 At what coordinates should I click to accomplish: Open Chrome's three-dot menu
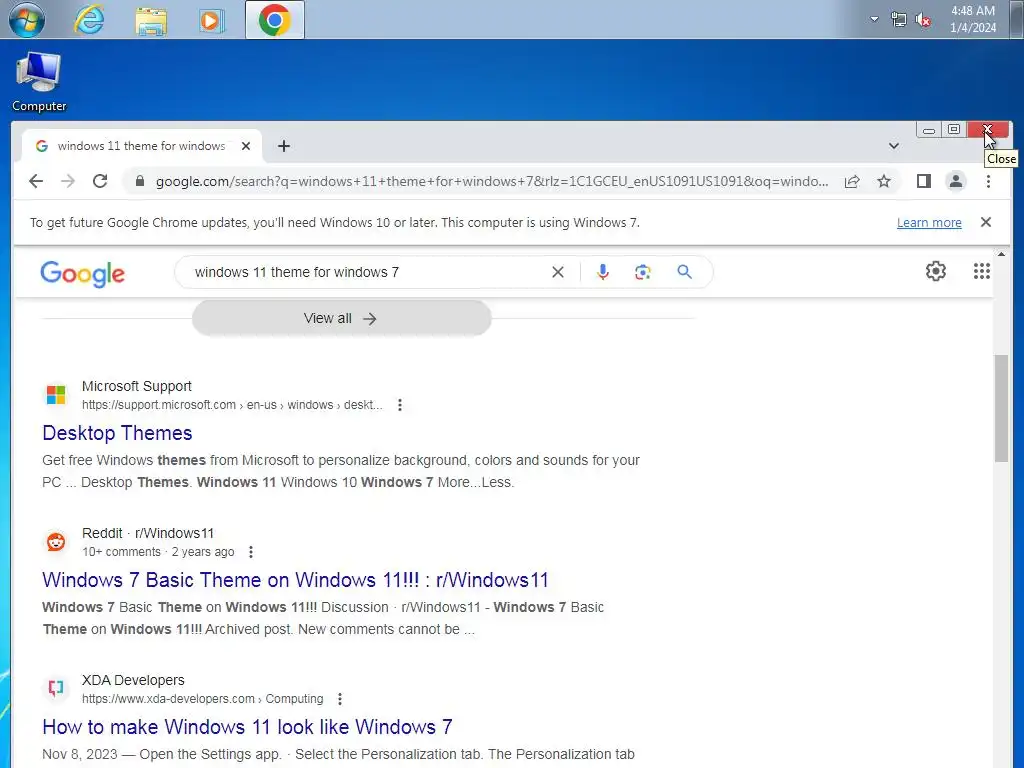[x=988, y=182]
